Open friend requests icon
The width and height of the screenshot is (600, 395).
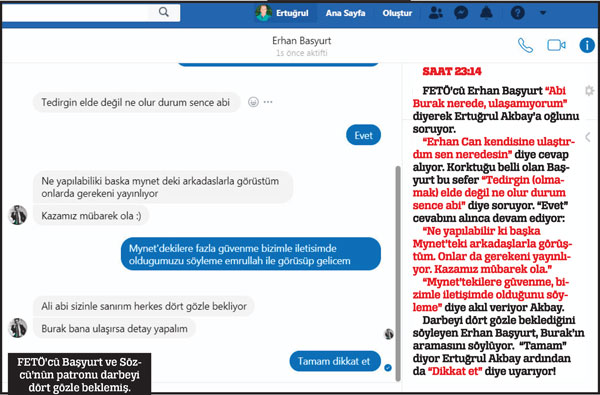pyautogui.click(x=435, y=13)
